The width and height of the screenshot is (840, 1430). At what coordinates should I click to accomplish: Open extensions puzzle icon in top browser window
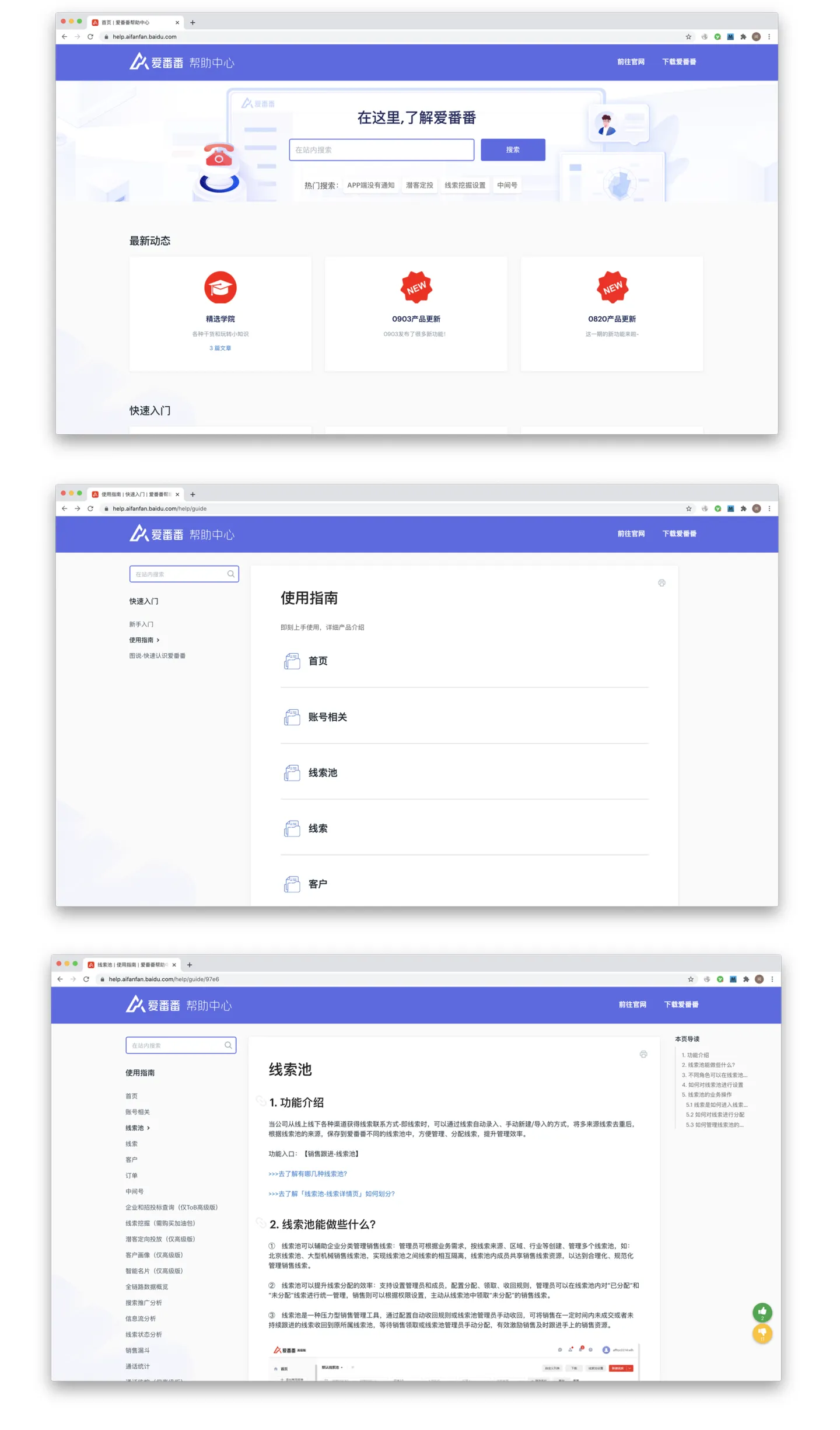(743, 37)
